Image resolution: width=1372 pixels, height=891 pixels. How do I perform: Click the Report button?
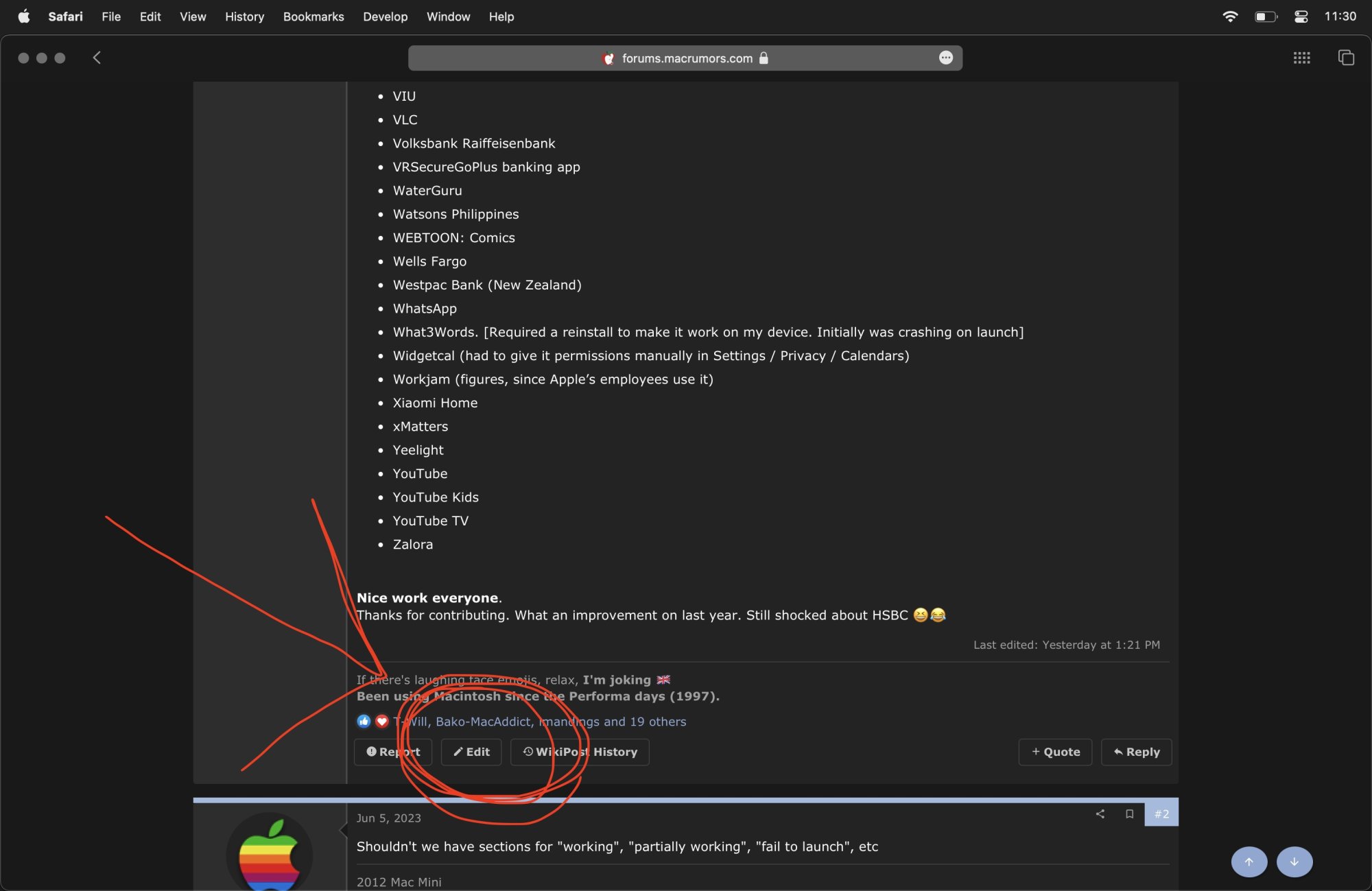[x=393, y=752]
